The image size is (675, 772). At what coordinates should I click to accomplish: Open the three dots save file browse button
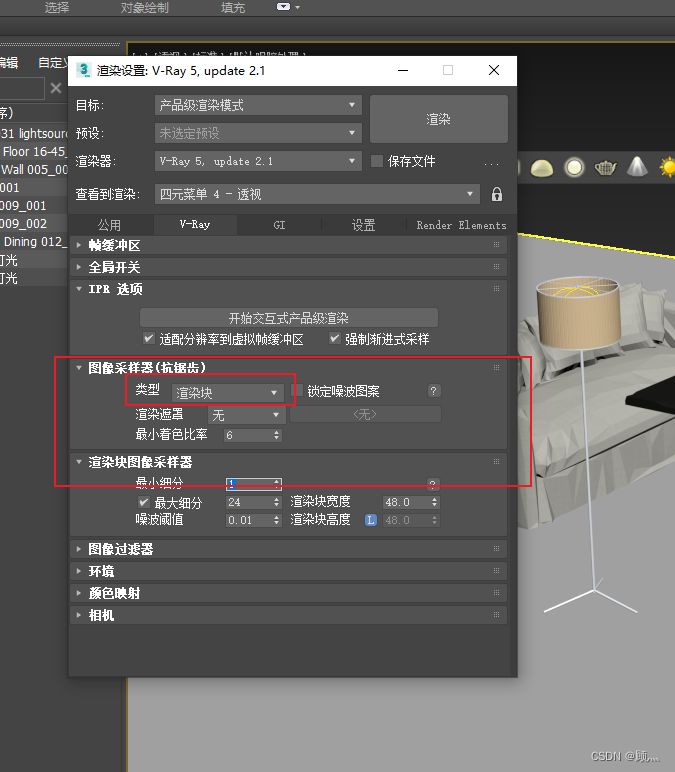click(x=491, y=162)
